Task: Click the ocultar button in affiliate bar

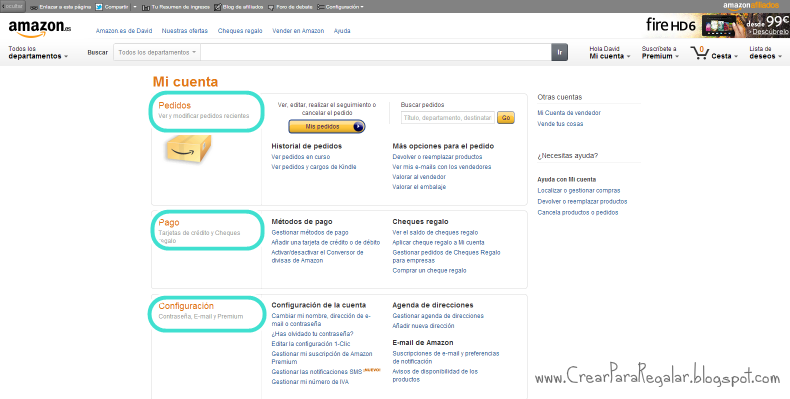Action: (x=13, y=7)
